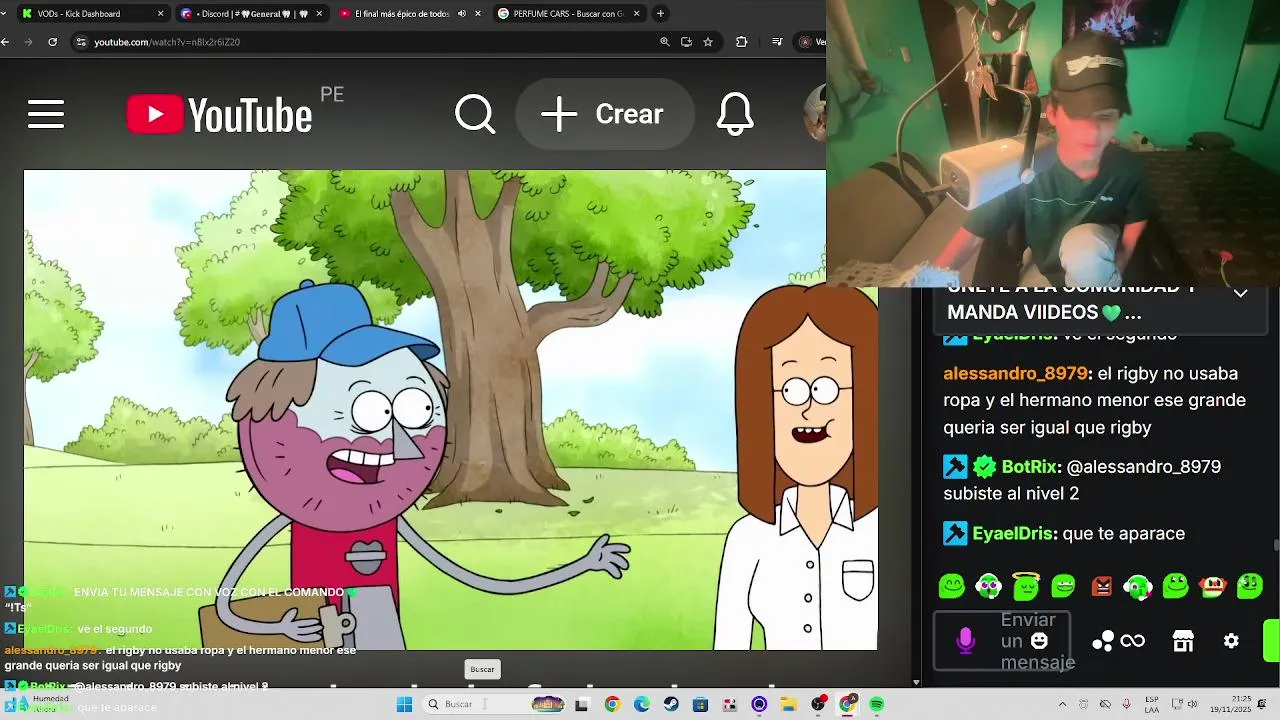Viewport: 1280px width, 720px height.
Task: Open a new browser tab
Action: coord(660,14)
